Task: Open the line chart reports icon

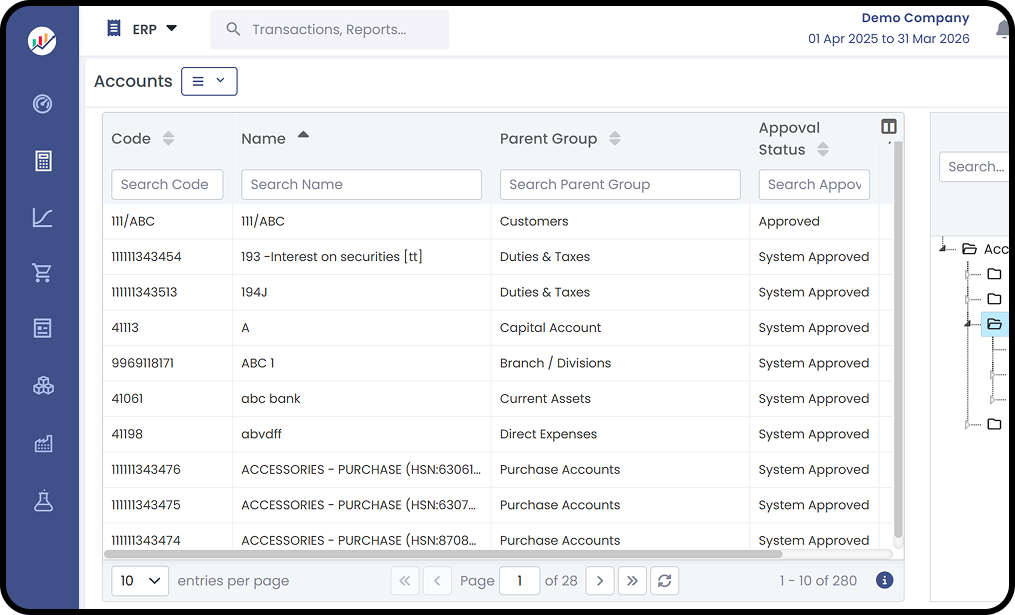Action: click(42, 217)
